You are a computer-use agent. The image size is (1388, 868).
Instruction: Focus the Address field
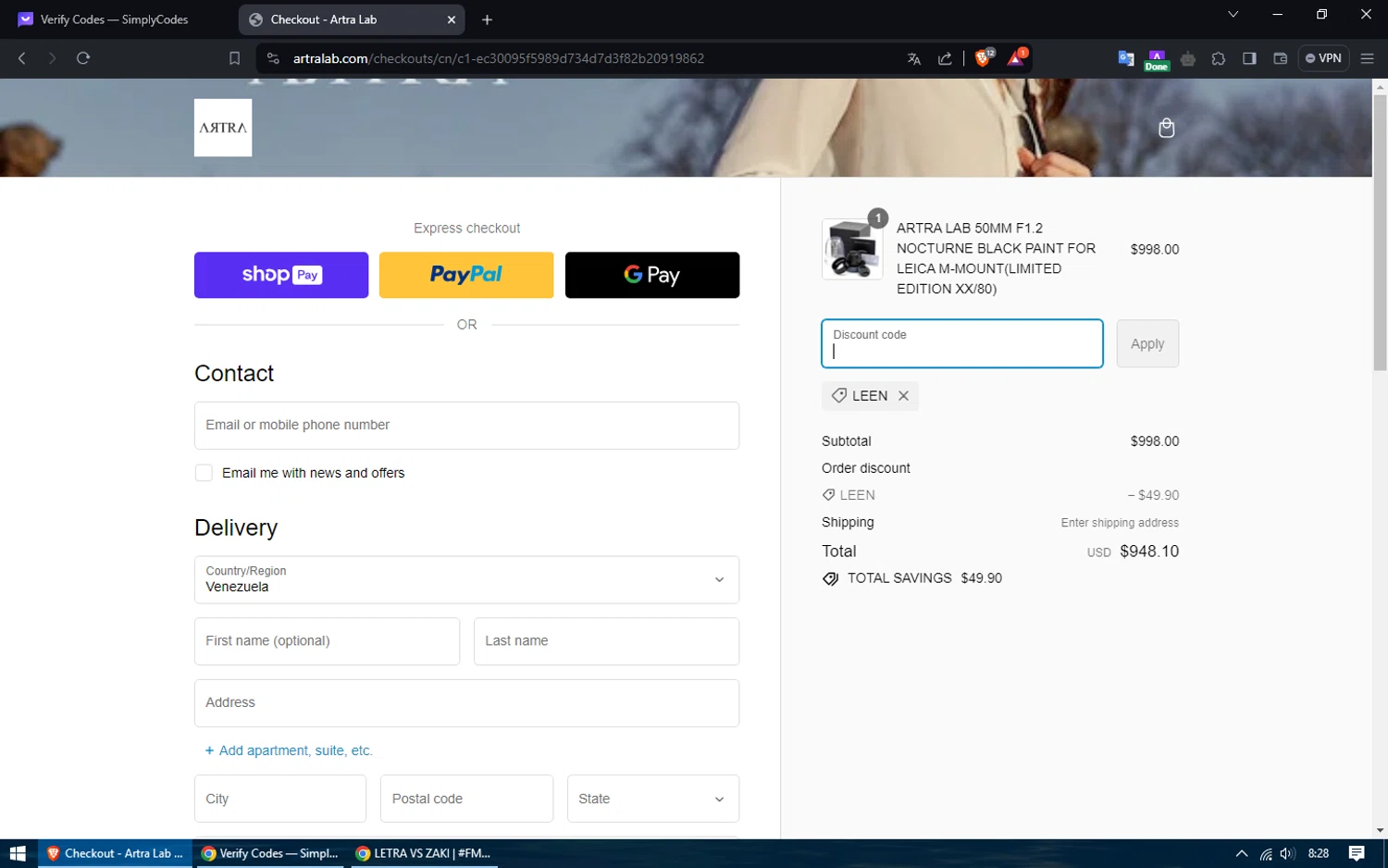466,703
